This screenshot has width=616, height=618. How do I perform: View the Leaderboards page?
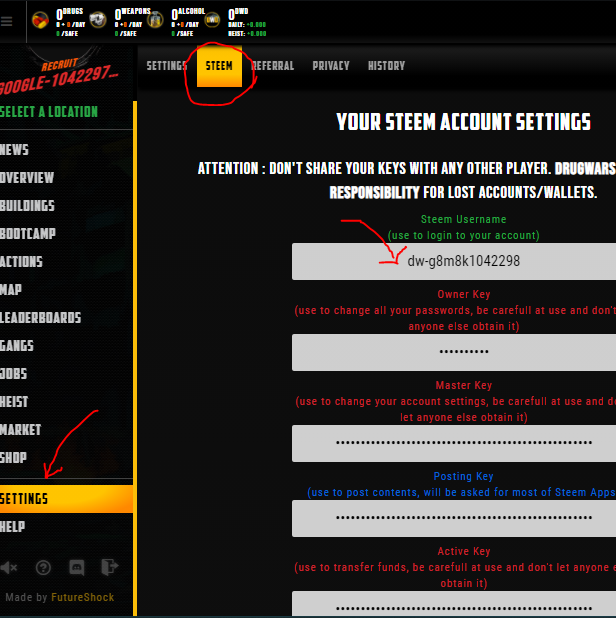point(41,318)
